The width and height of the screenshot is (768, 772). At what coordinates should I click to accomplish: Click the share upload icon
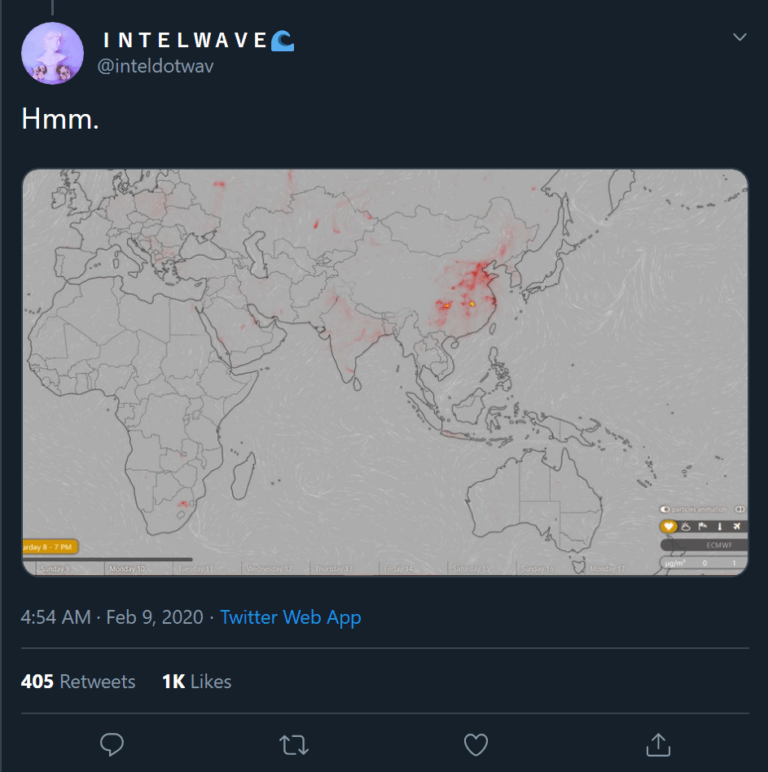tap(658, 744)
